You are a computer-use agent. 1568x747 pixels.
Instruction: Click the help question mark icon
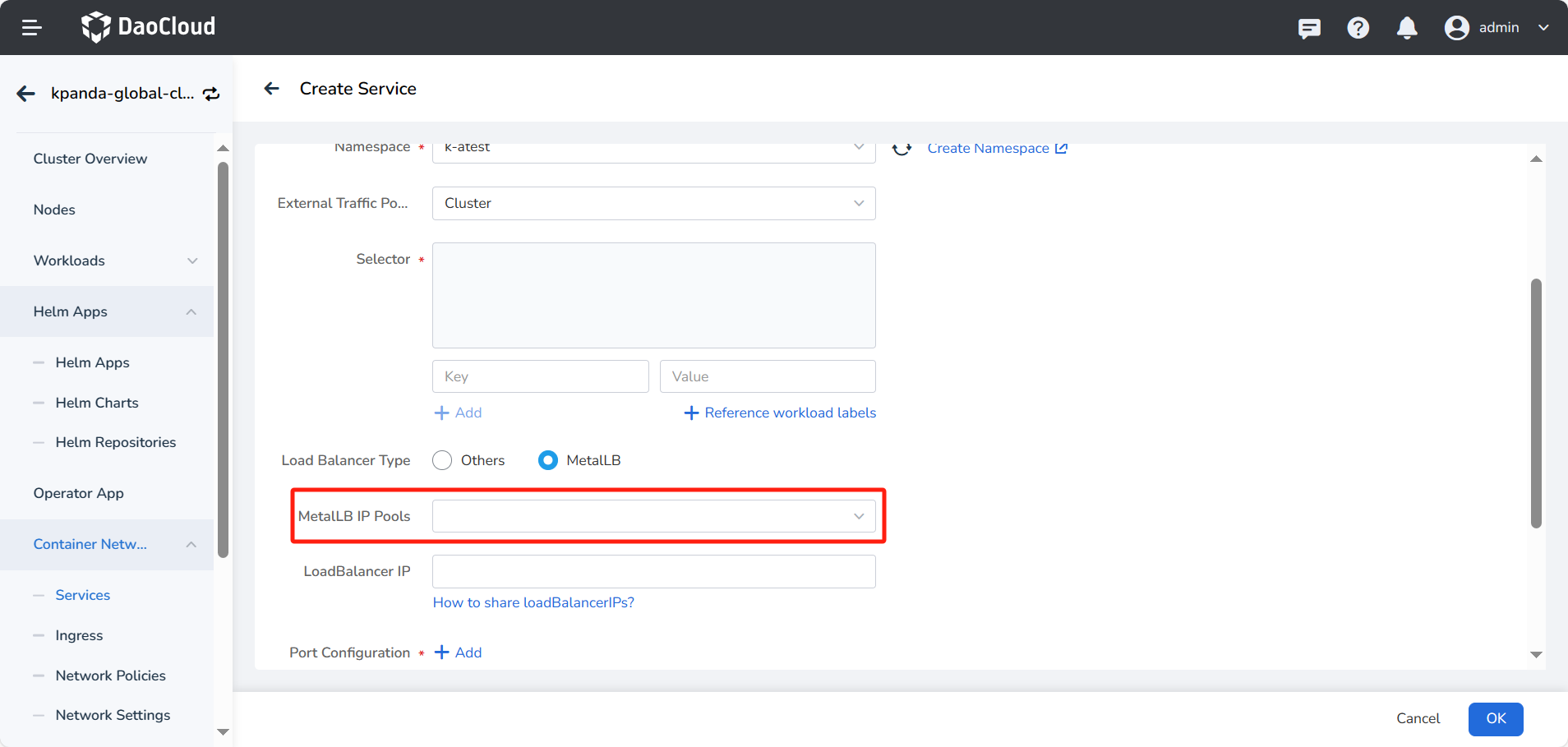(1358, 27)
